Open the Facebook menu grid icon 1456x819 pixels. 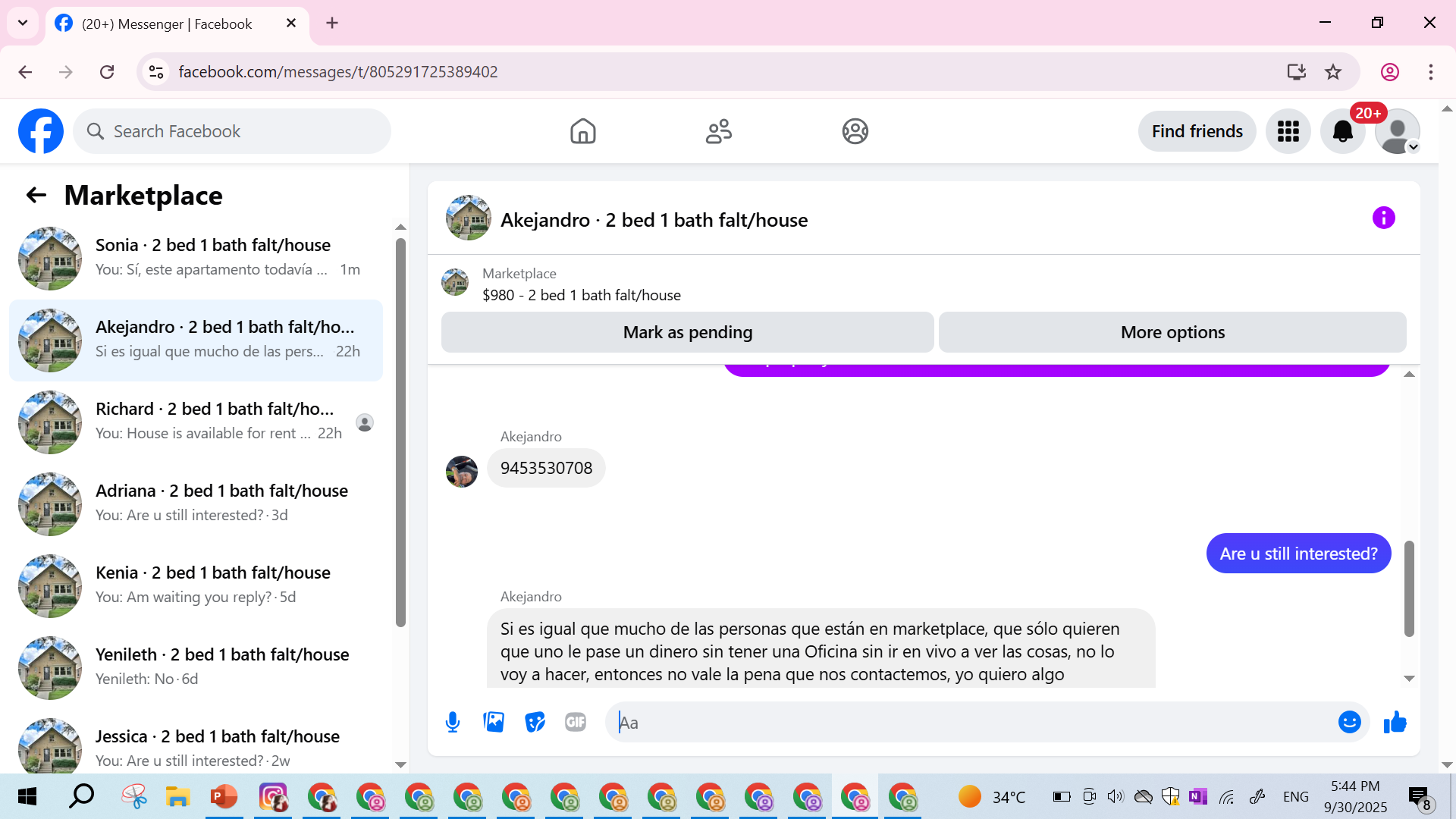[1288, 131]
